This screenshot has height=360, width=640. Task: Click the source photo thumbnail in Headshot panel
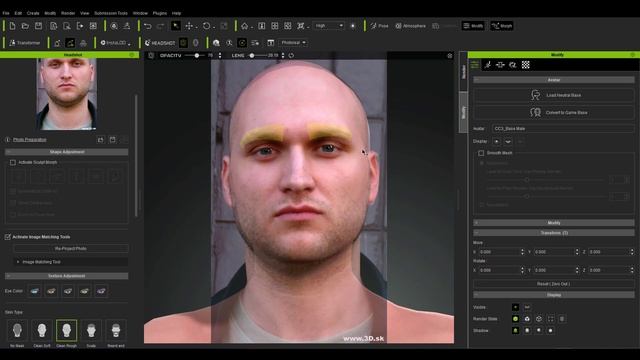click(67, 94)
